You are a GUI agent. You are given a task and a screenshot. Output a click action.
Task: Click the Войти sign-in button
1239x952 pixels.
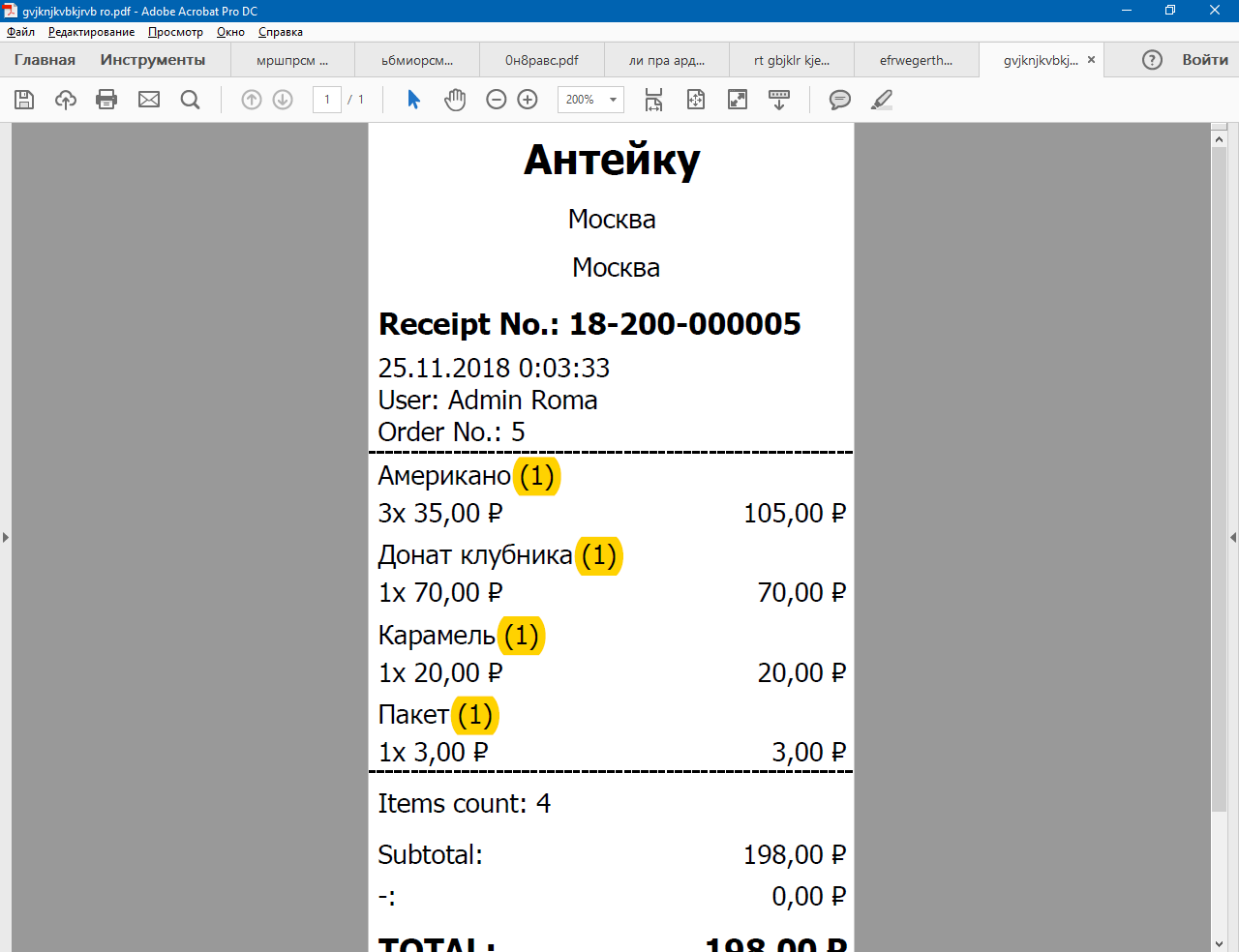1205,60
